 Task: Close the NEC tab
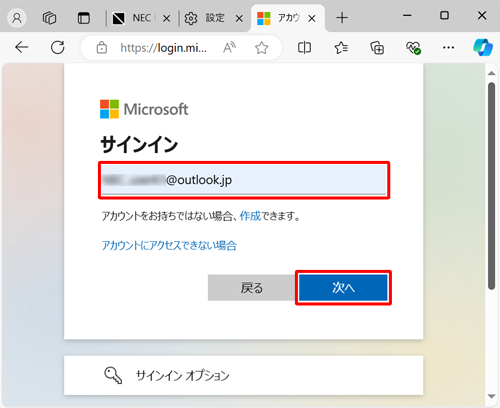click(167, 19)
